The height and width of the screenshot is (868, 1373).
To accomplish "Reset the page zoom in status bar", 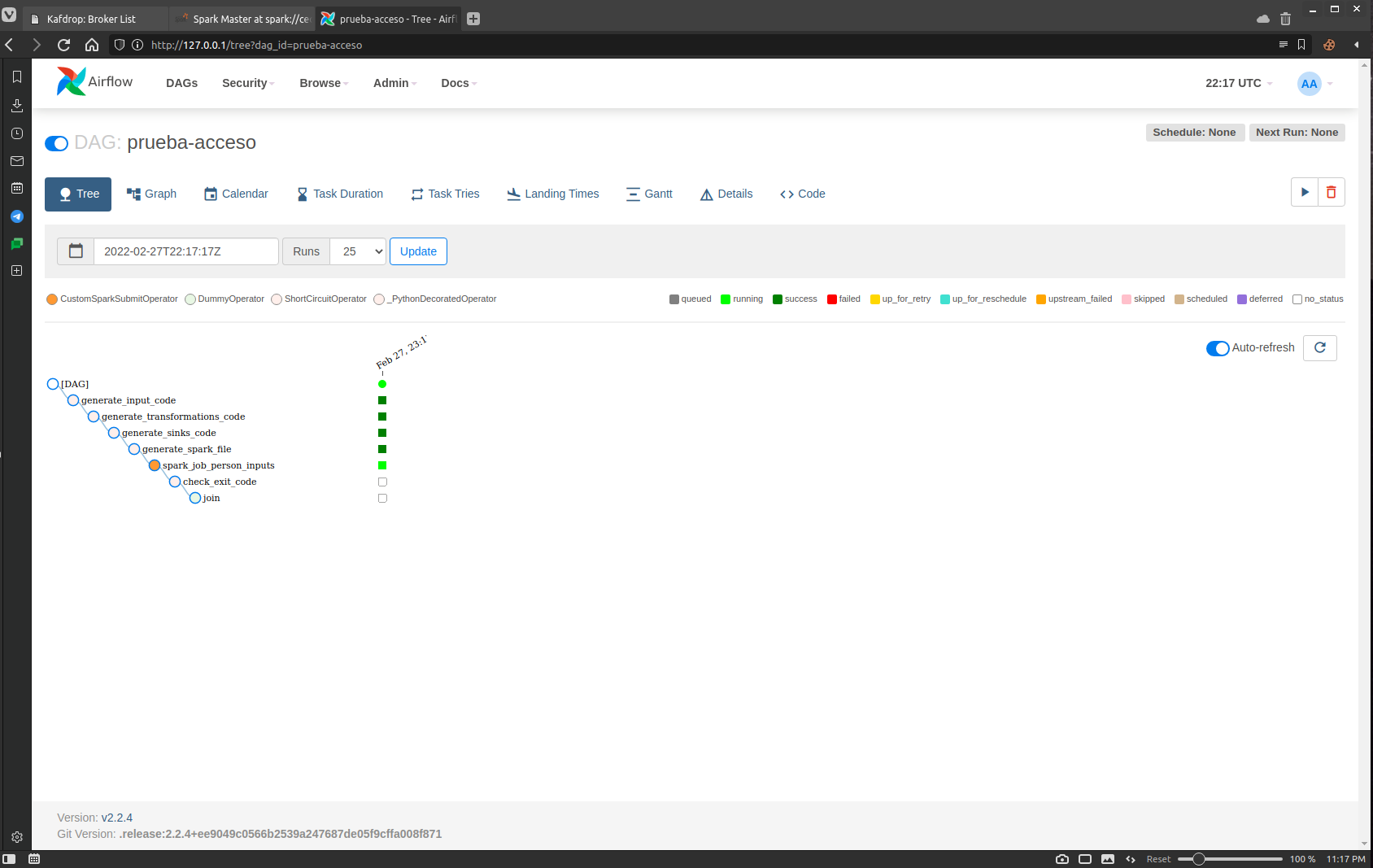I will (1158, 859).
